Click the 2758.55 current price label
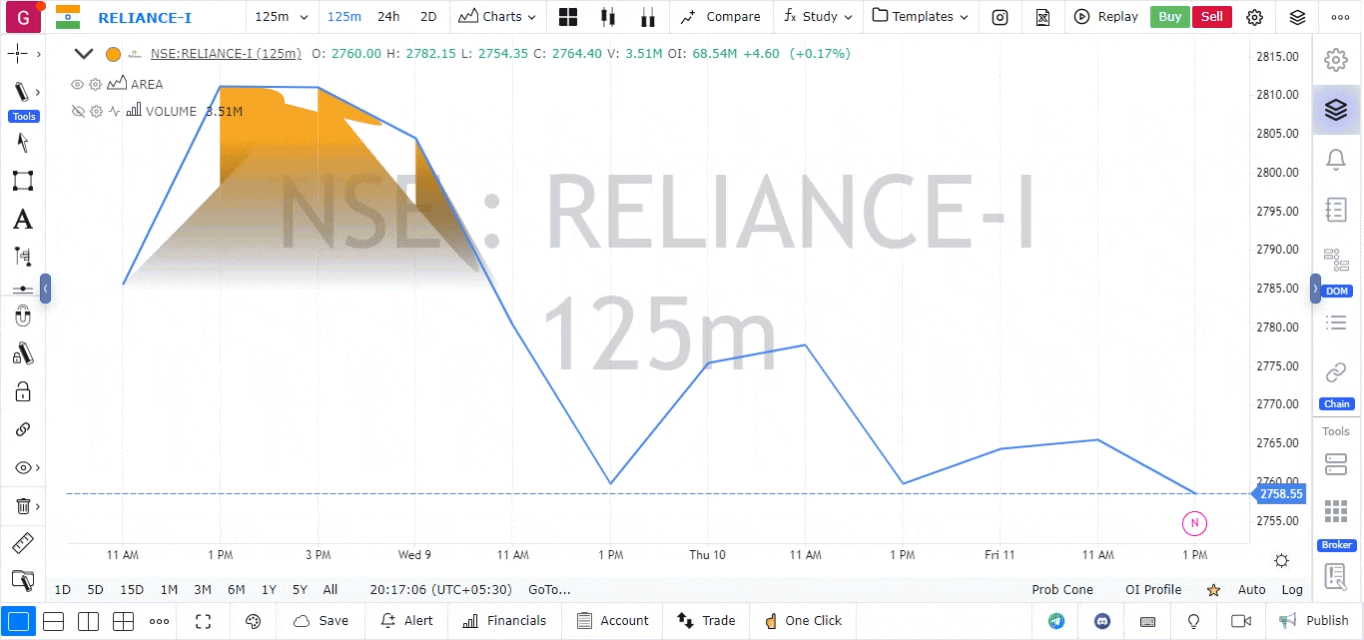The image size is (1364, 640). [1280, 494]
